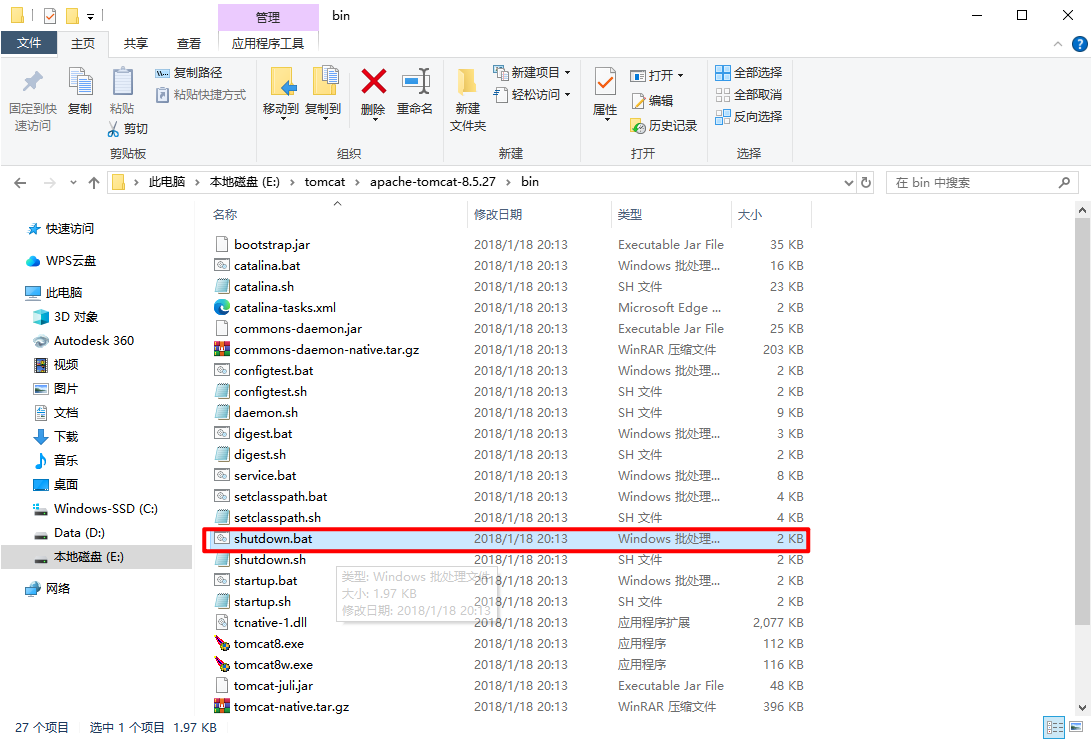
Task: Open the Open dropdown in ribbon
Action: 657,75
